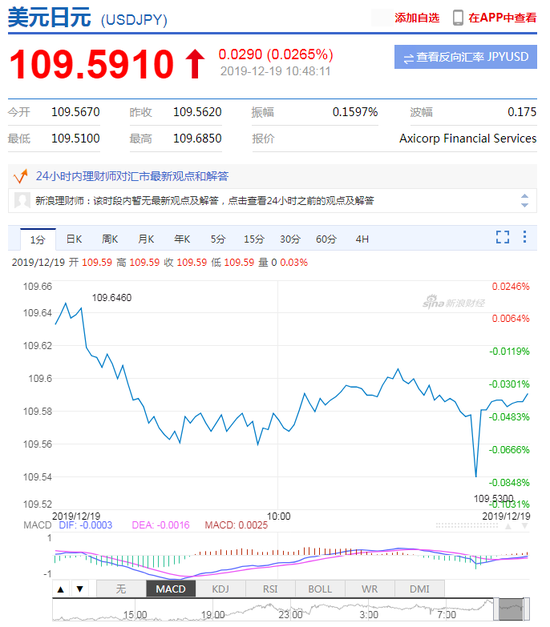Screen dimensions: 550x627
Task: Click the 波幅 value 0.175
Action: 522,112
